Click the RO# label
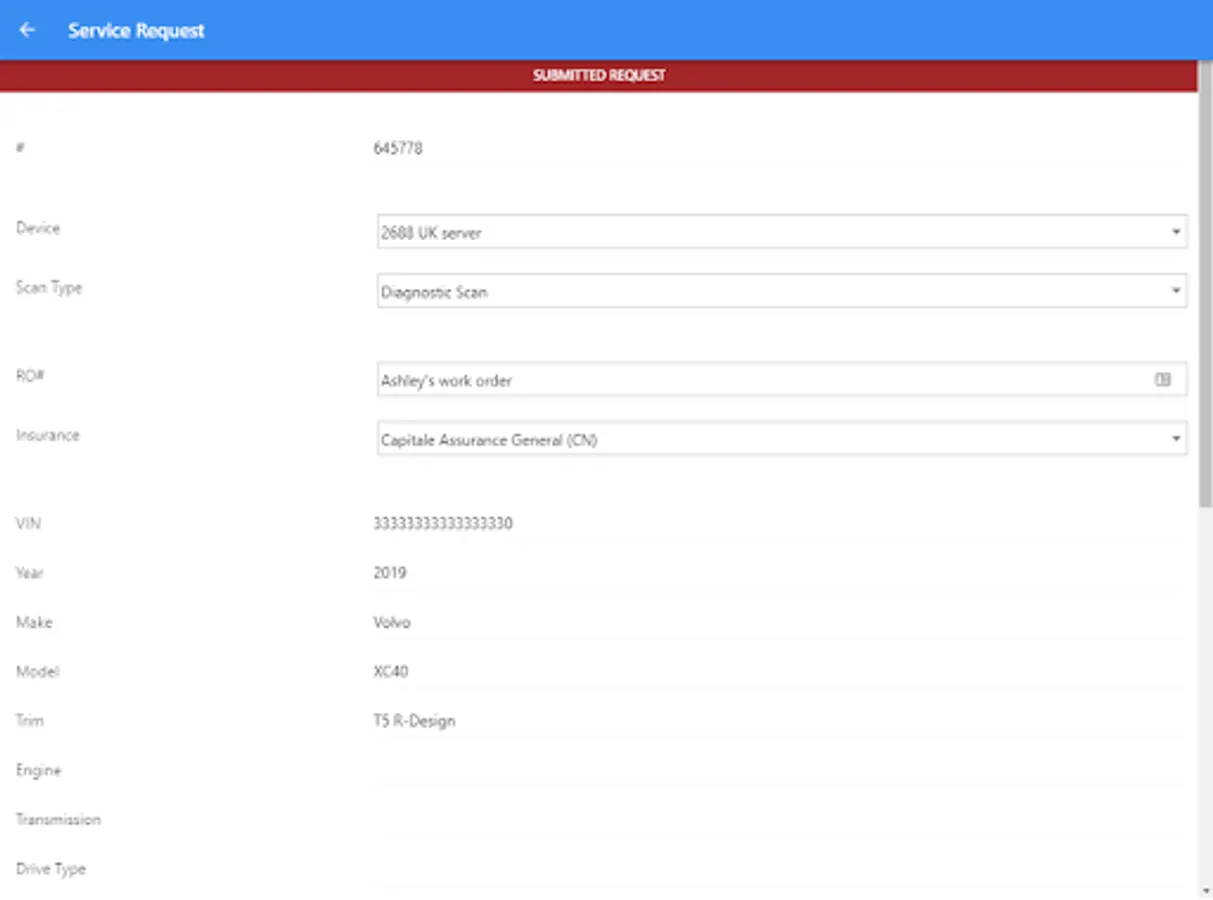 tap(30, 376)
